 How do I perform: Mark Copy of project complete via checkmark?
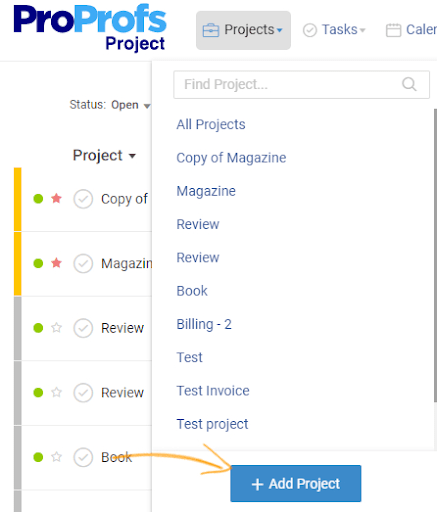pos(83,199)
